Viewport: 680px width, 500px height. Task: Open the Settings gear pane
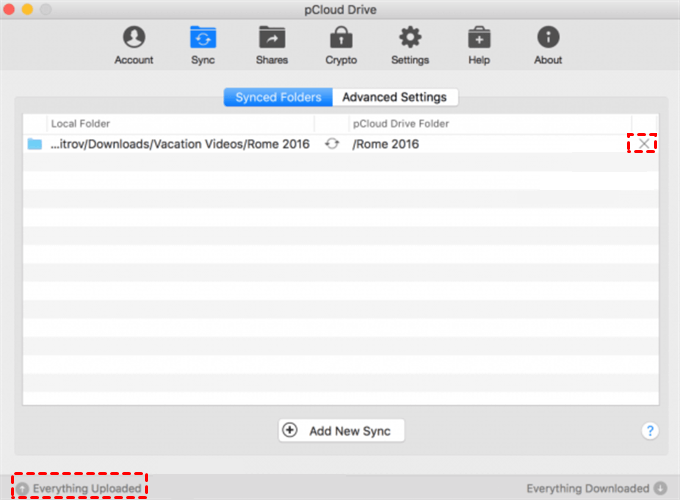coord(410,46)
